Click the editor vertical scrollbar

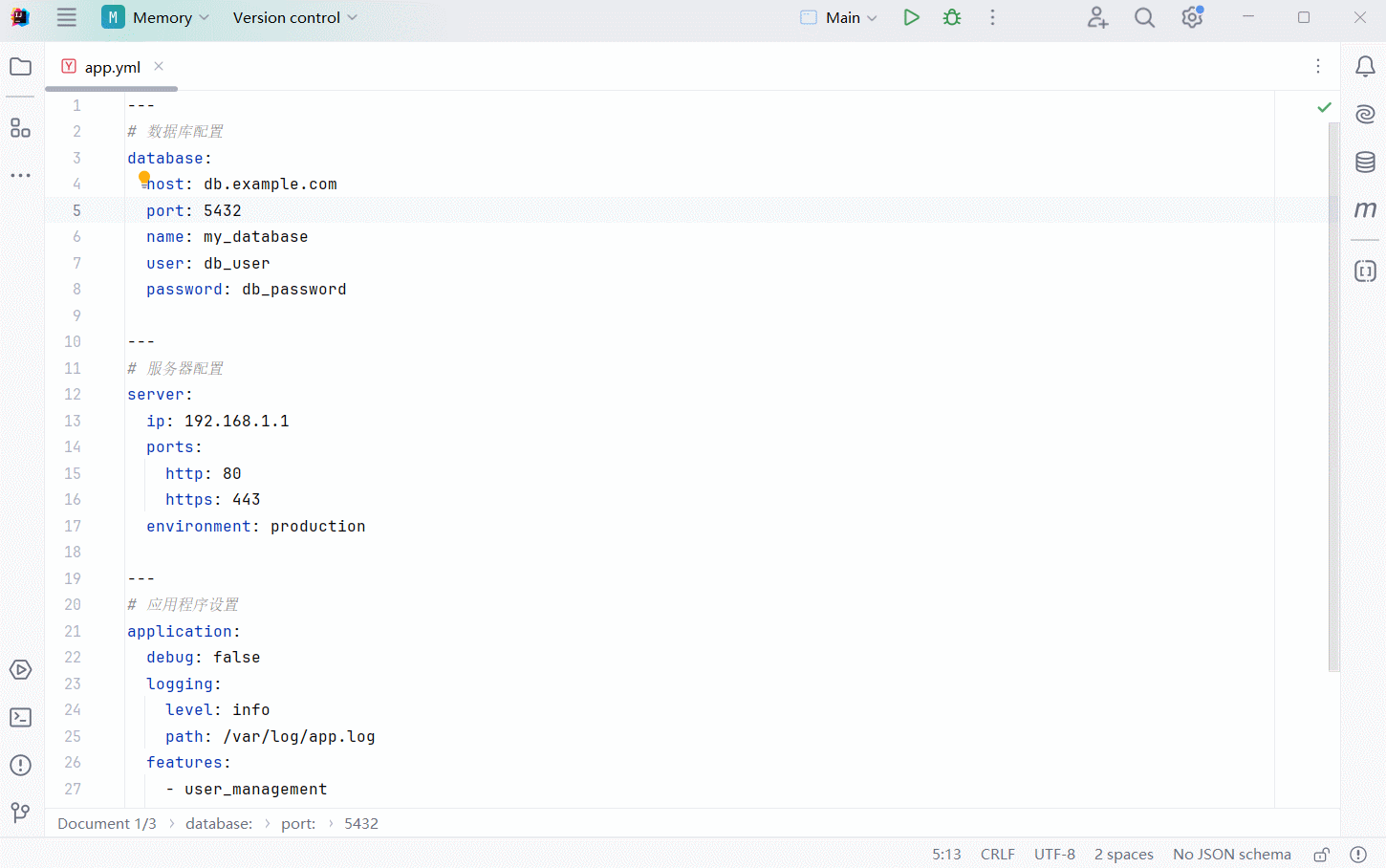click(1333, 382)
